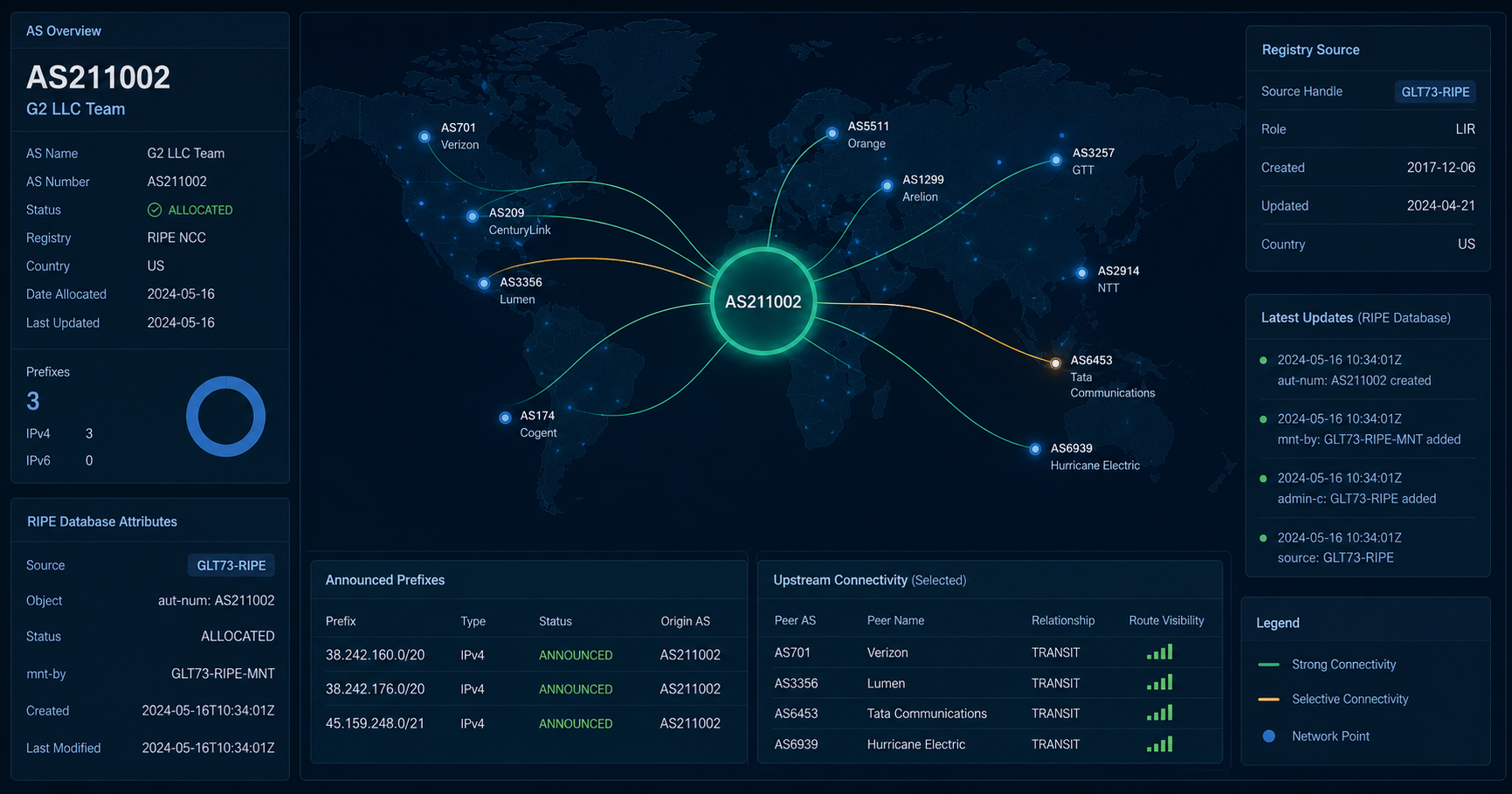The height and width of the screenshot is (794, 1512).
Task: Select the AS174 Cogent network point
Action: (x=505, y=418)
